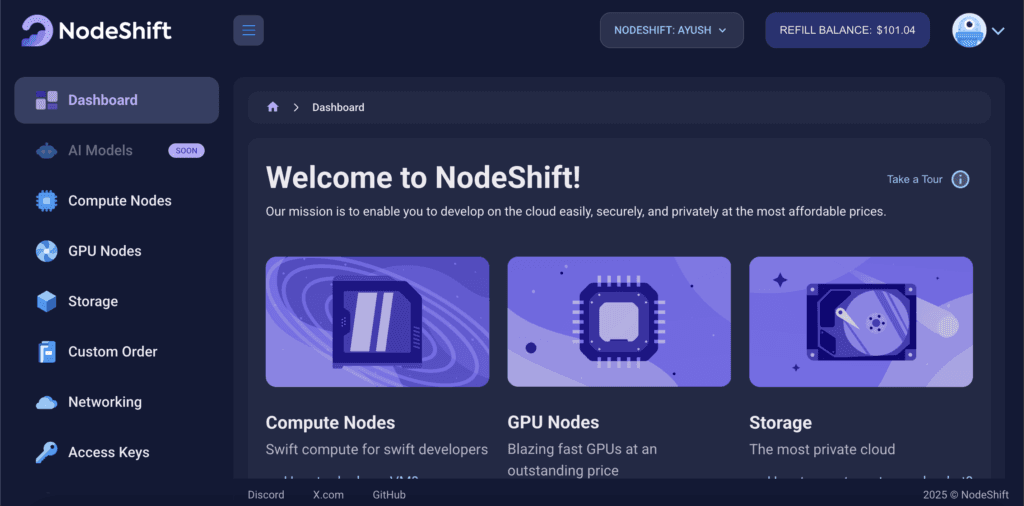This screenshot has width=1024, height=506.
Task: Click the Storage cube icon
Action: tap(46, 302)
